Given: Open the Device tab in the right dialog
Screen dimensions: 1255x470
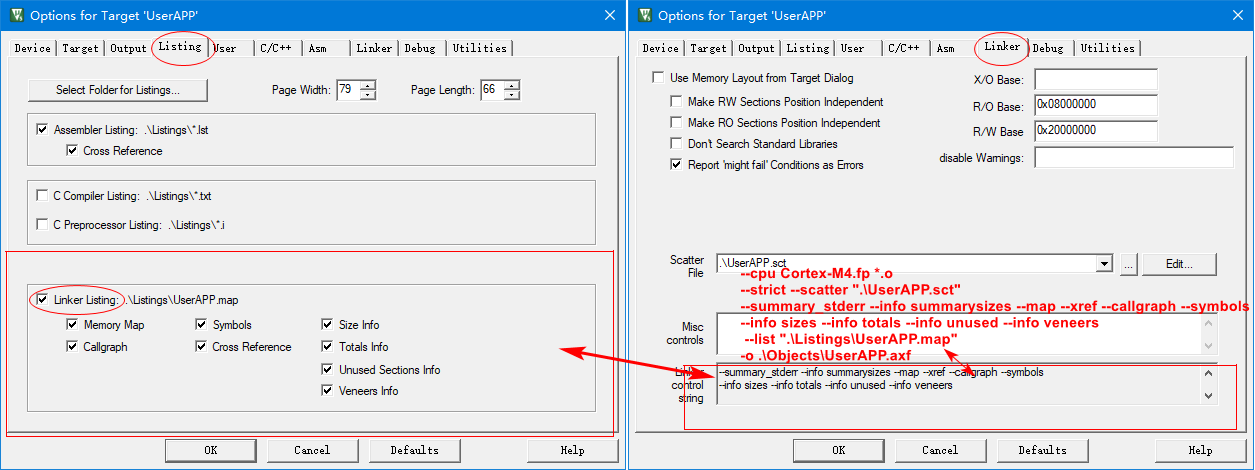Looking at the screenshot, I should click(660, 48).
